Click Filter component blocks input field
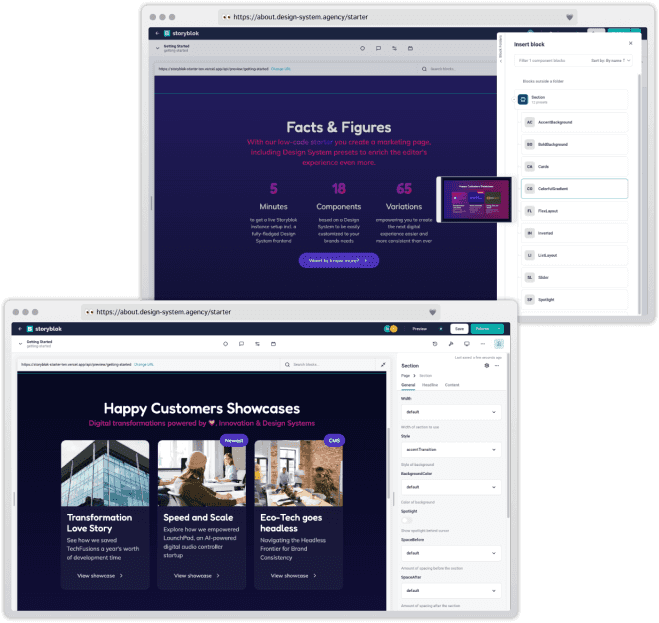 [551, 61]
